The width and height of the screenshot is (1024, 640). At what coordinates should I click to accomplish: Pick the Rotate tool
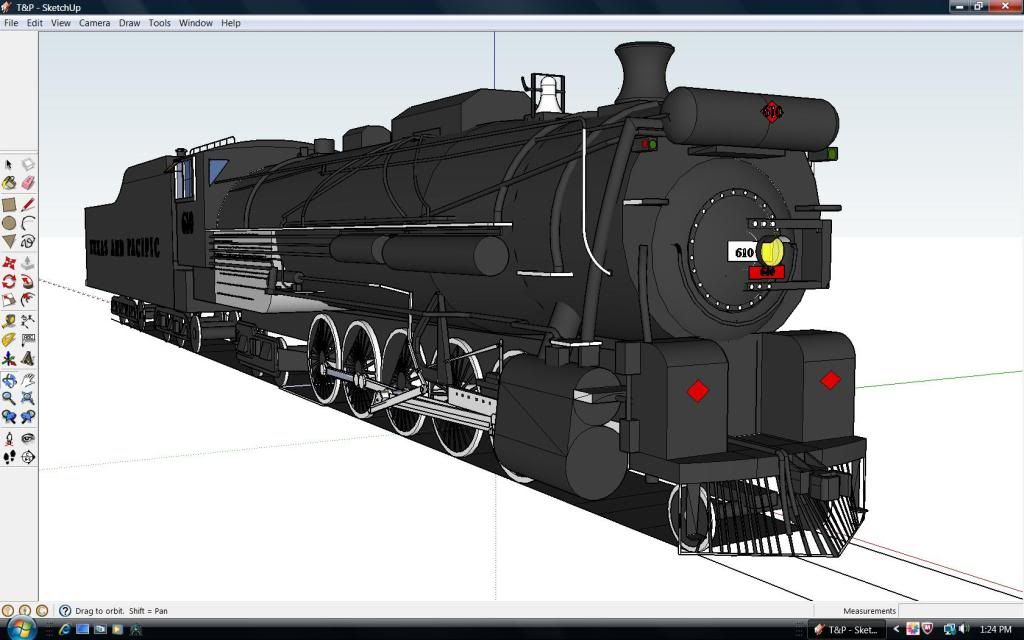(8, 281)
